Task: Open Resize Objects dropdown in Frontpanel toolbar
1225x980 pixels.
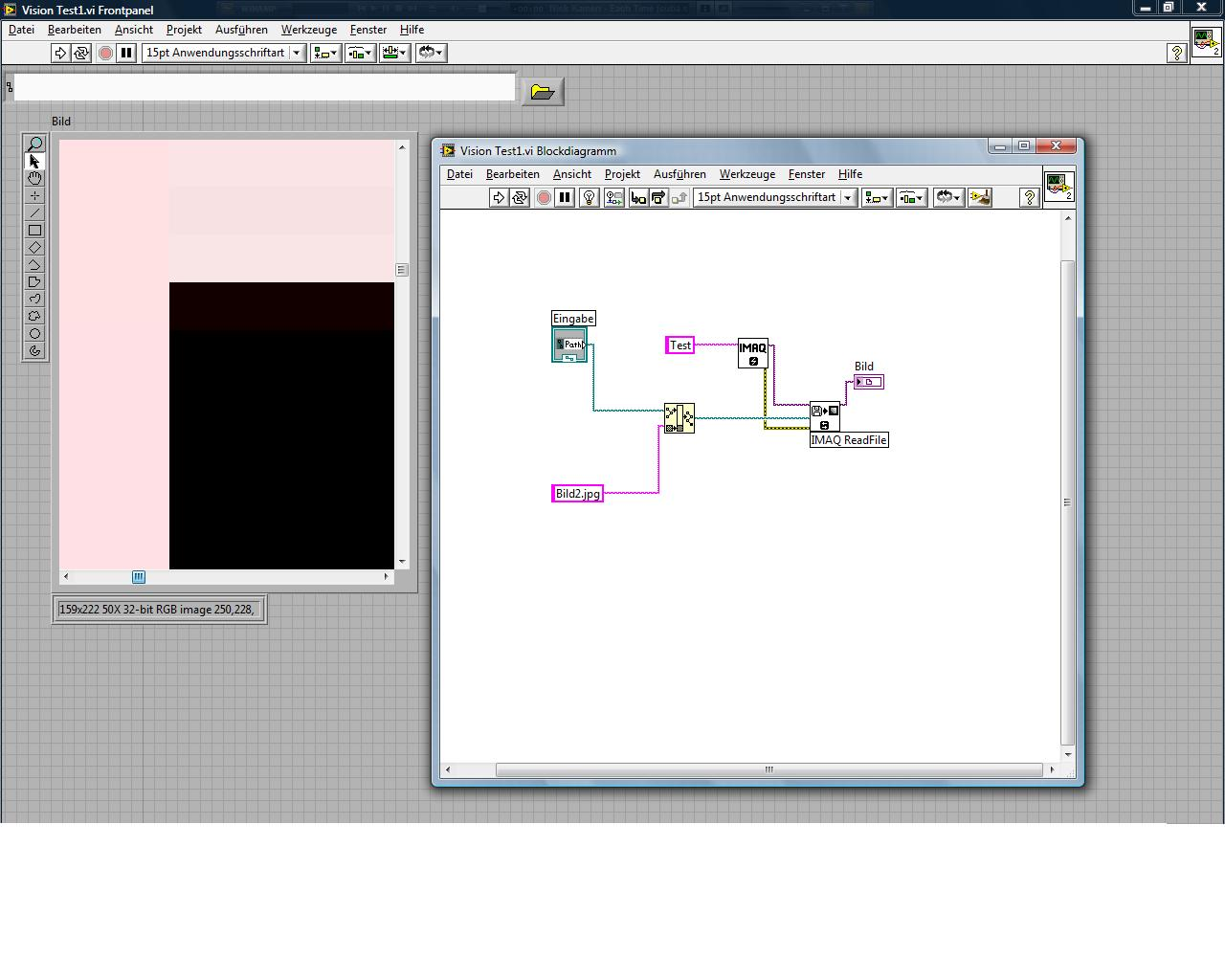Action: tap(394, 53)
